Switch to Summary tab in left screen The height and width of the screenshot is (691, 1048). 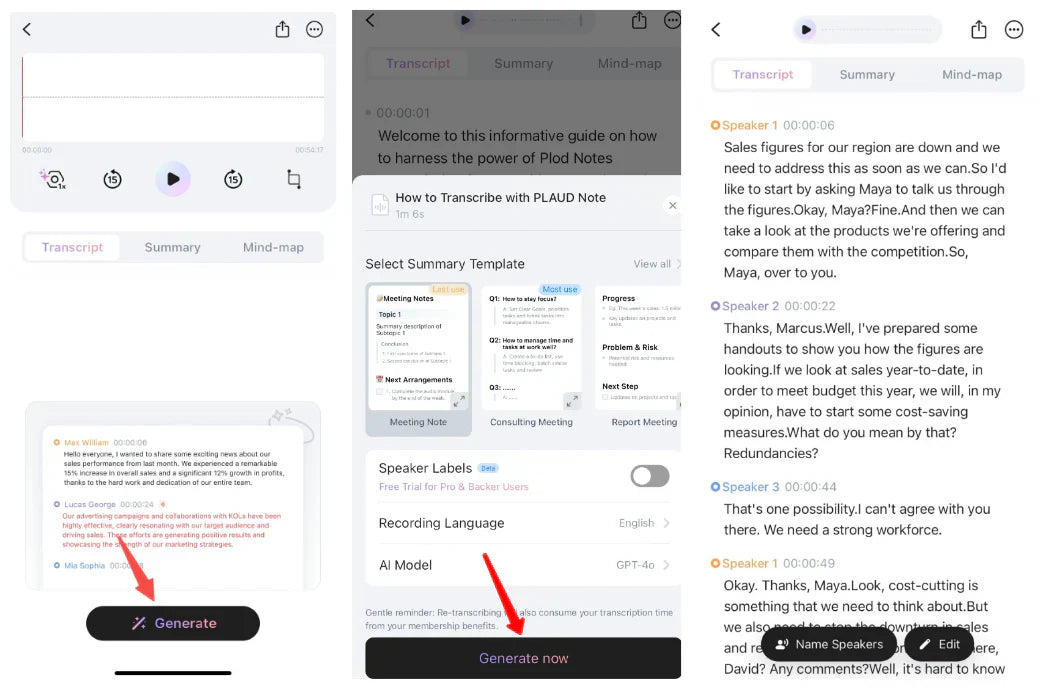(x=172, y=247)
